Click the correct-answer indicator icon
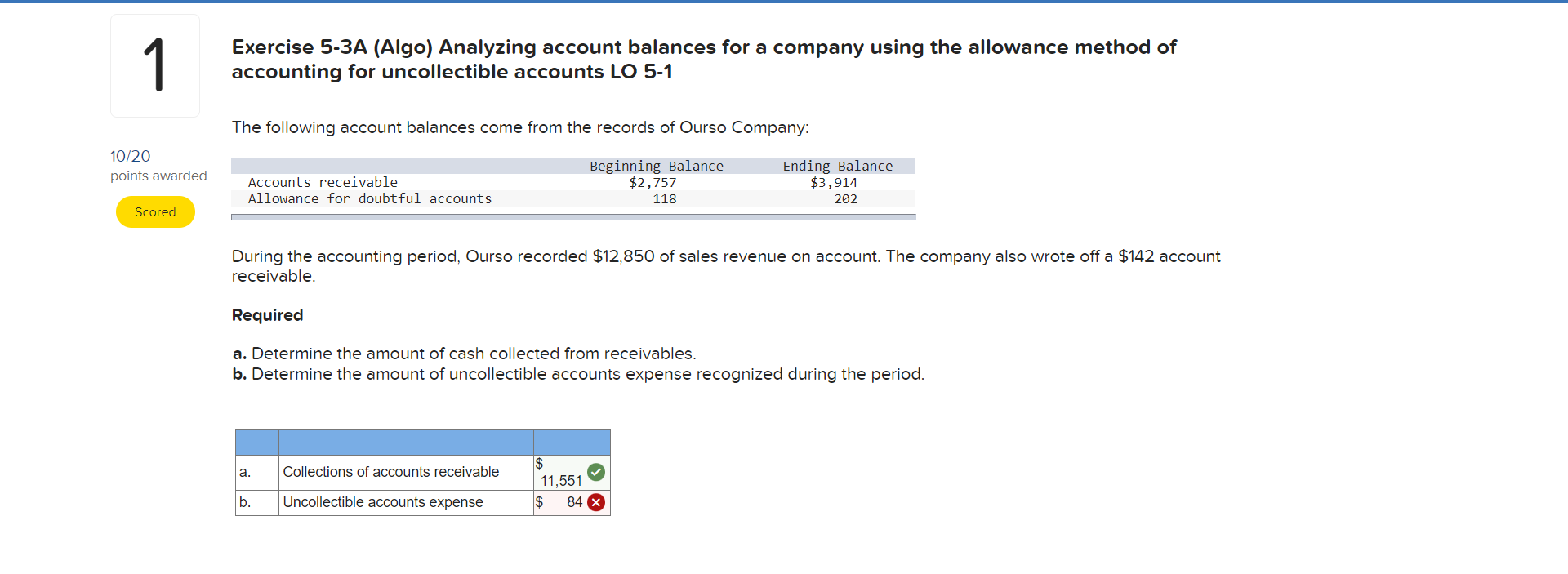 click(595, 472)
